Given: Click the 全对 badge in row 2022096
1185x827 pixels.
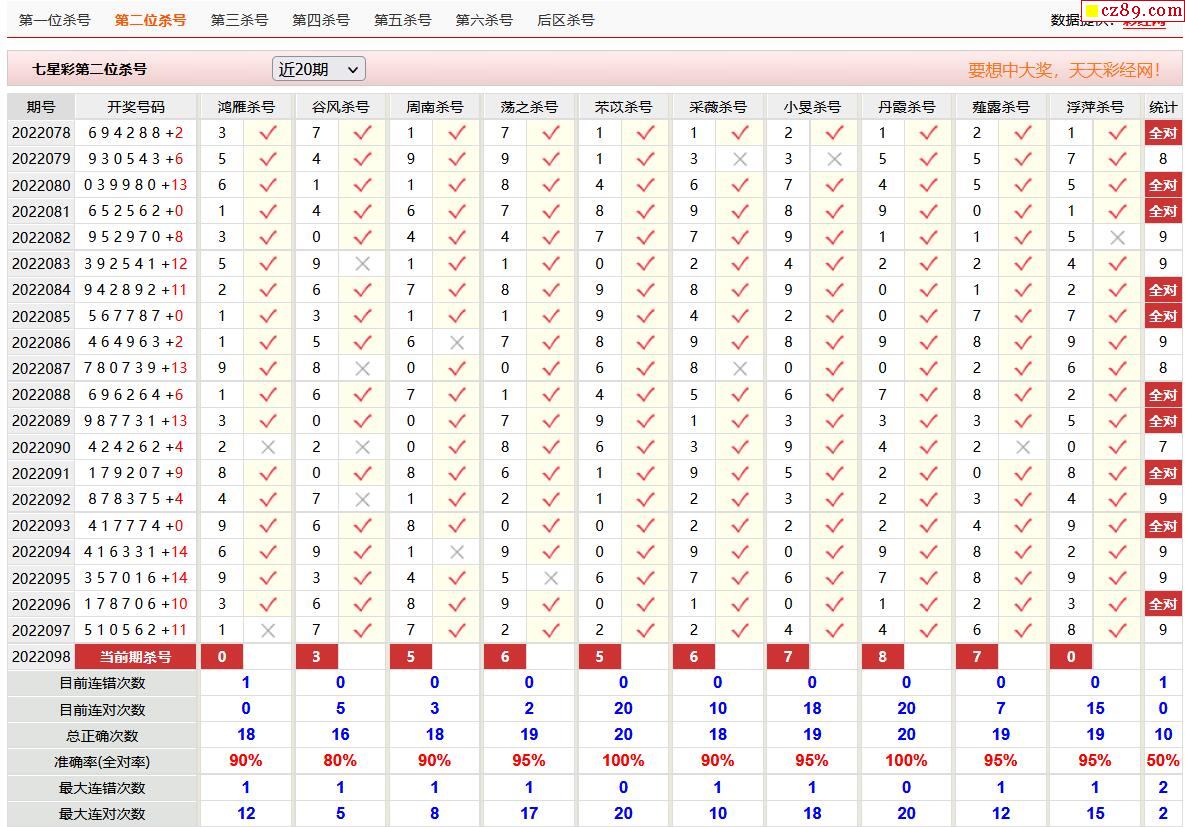Looking at the screenshot, I should click(x=1163, y=604).
